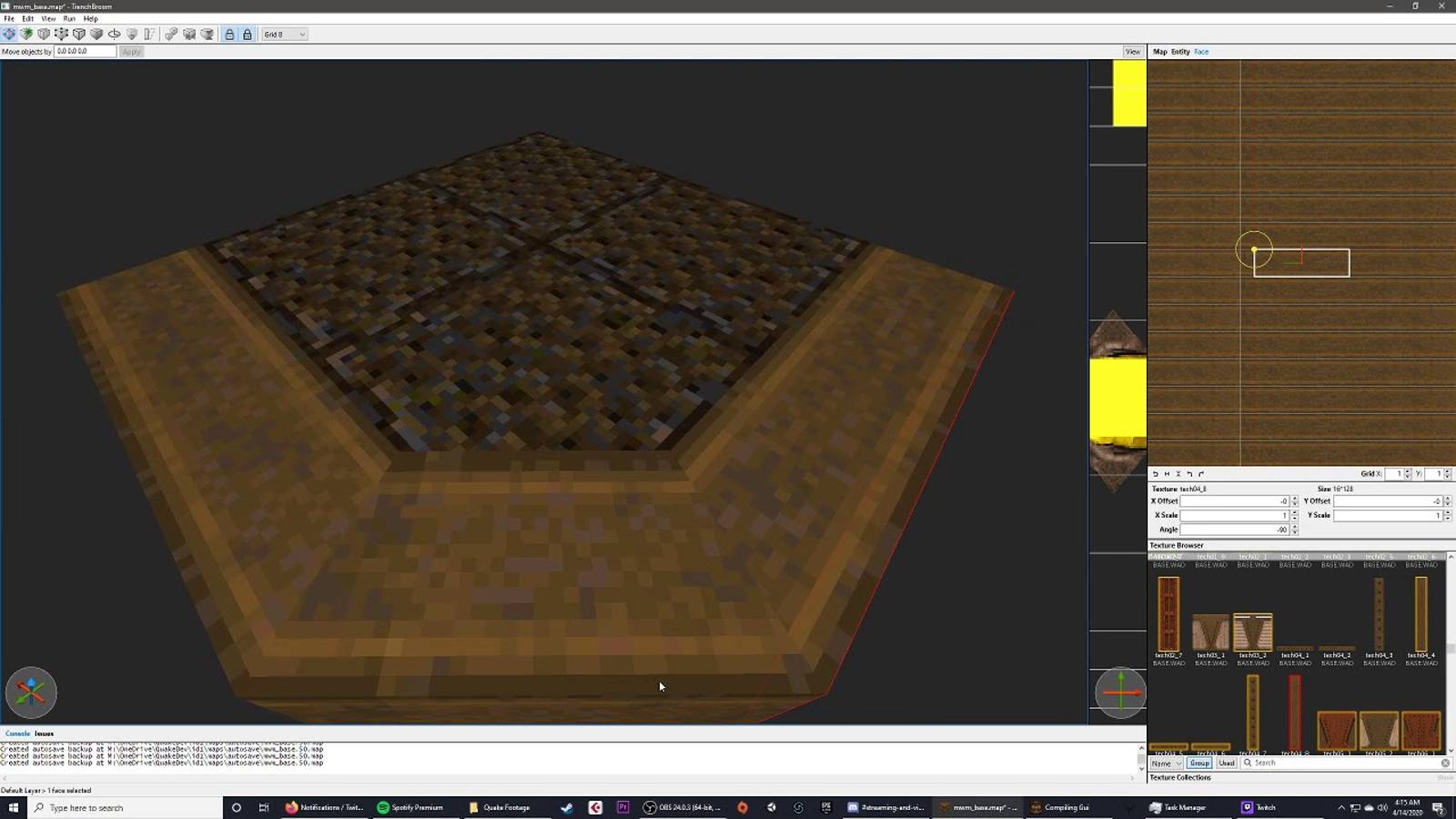Click the chain link duplicate icon in toolbar
Viewport: 1456px width, 819px height.
click(x=171, y=35)
